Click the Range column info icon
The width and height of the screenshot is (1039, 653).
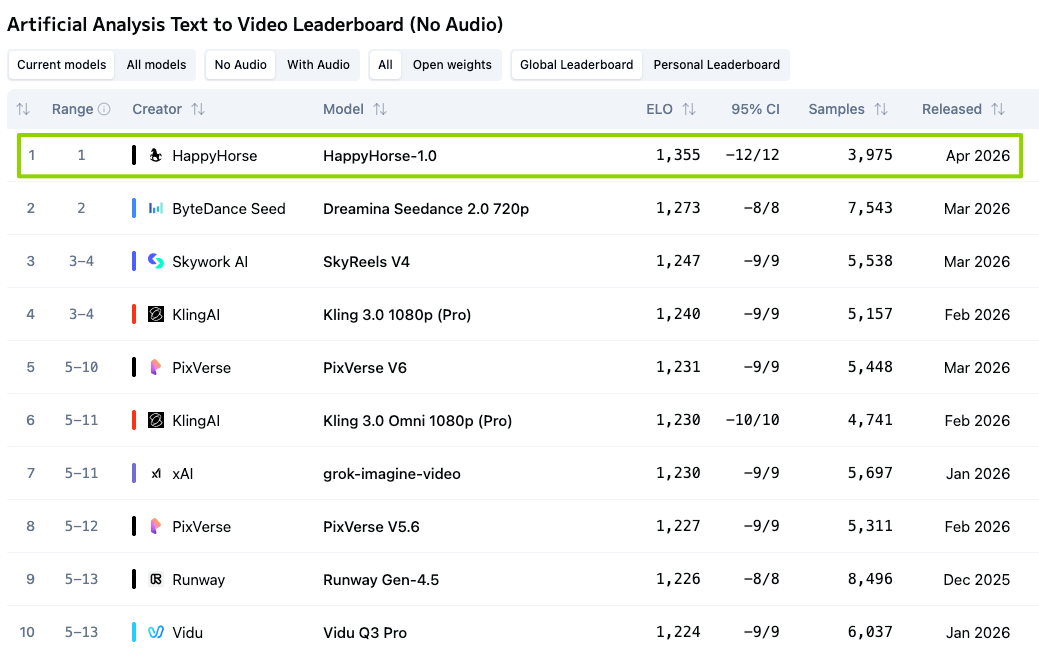click(104, 109)
